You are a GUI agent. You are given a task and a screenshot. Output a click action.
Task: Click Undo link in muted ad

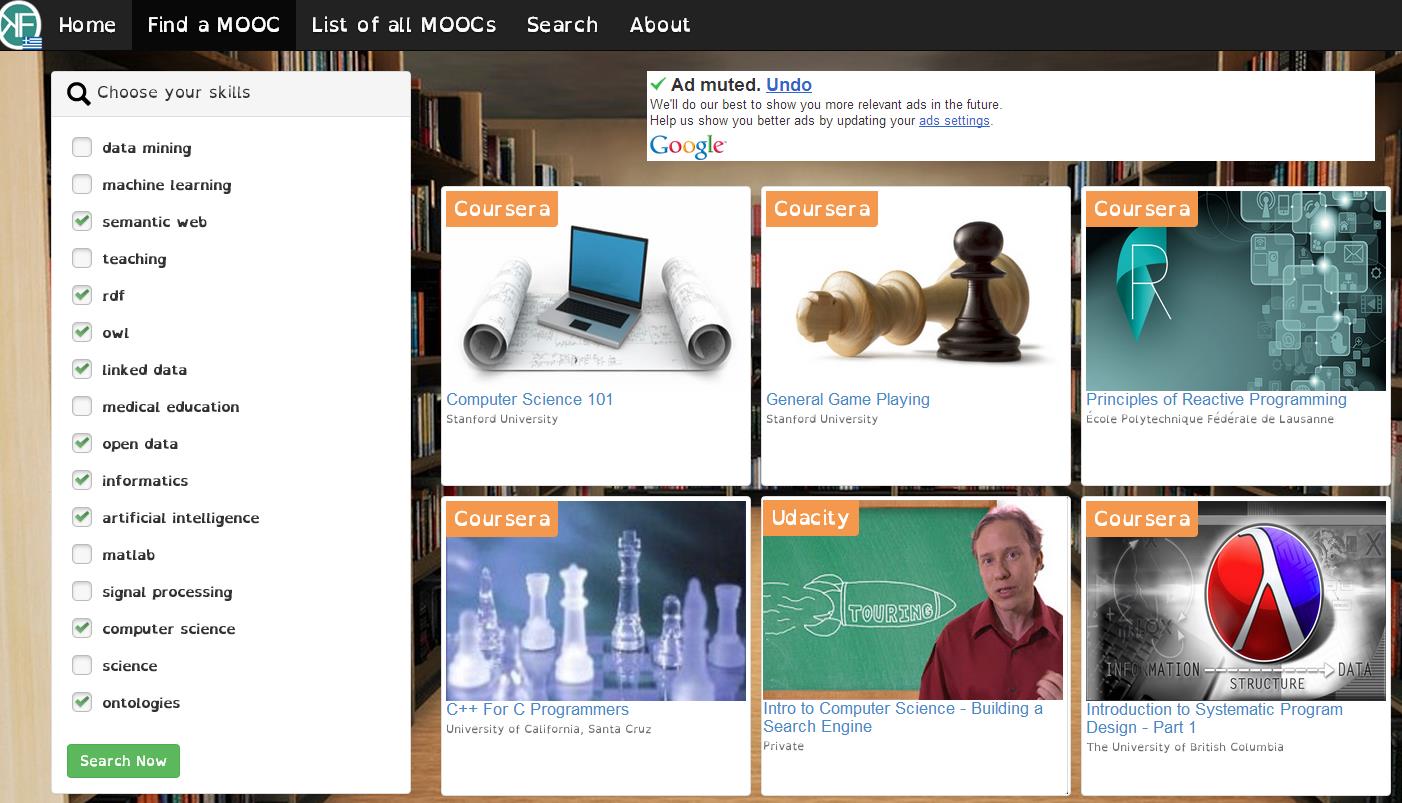pyautogui.click(x=789, y=85)
